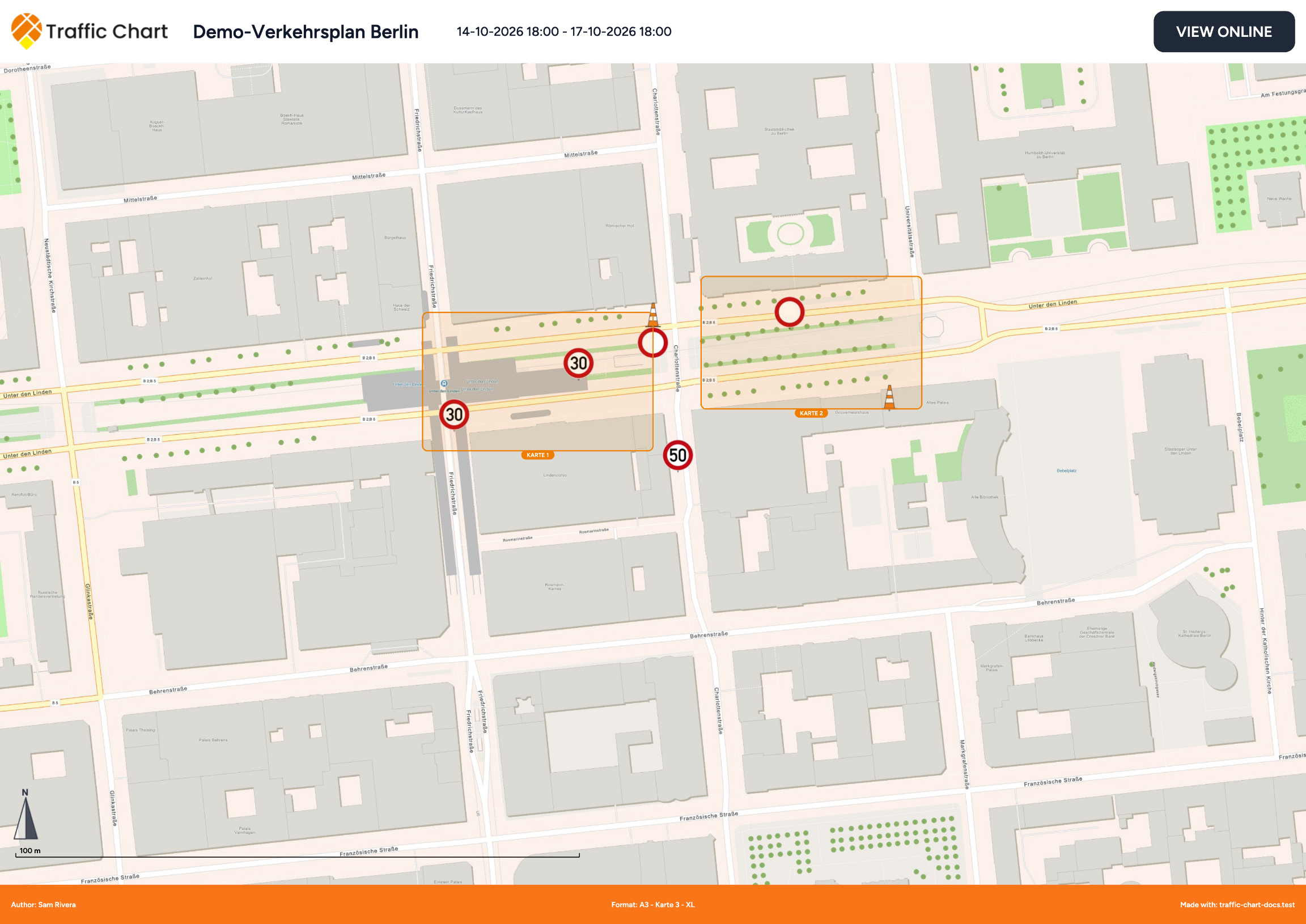The width and height of the screenshot is (1306, 924).
Task: Select the 30 sign at the Friedrichstraße corner
Action: pos(454,414)
